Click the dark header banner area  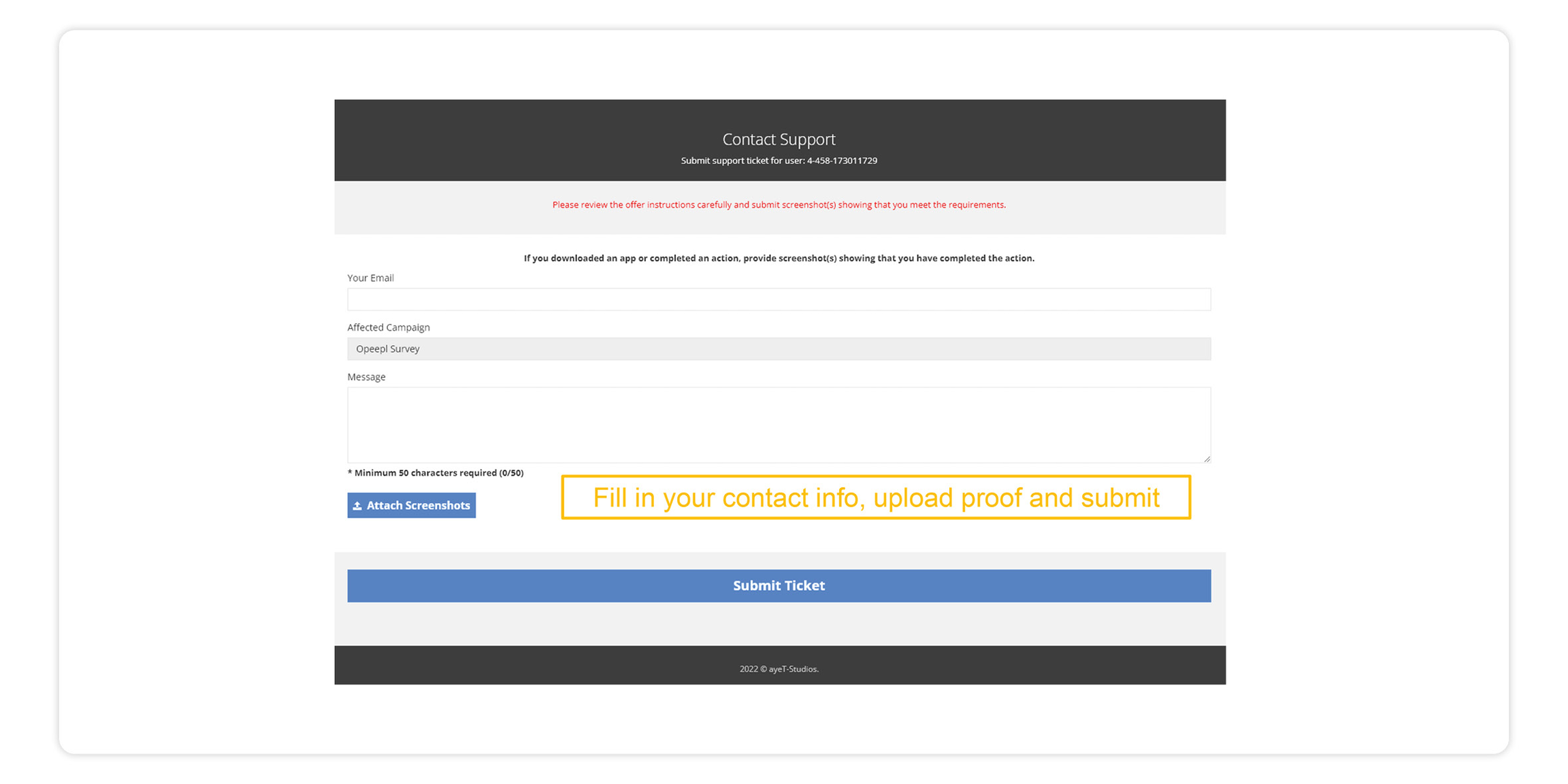click(779, 116)
